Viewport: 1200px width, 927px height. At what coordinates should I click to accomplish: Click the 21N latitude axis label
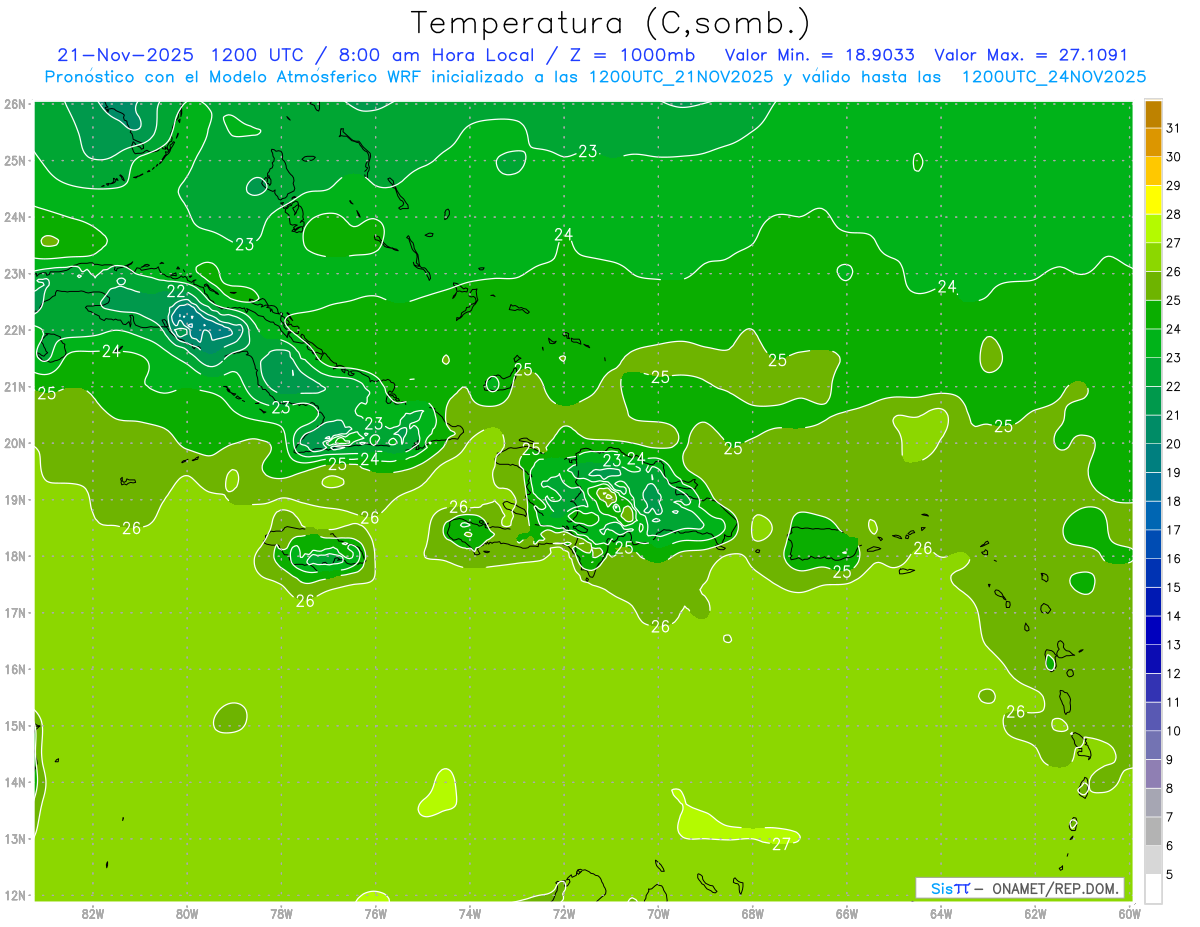15,386
